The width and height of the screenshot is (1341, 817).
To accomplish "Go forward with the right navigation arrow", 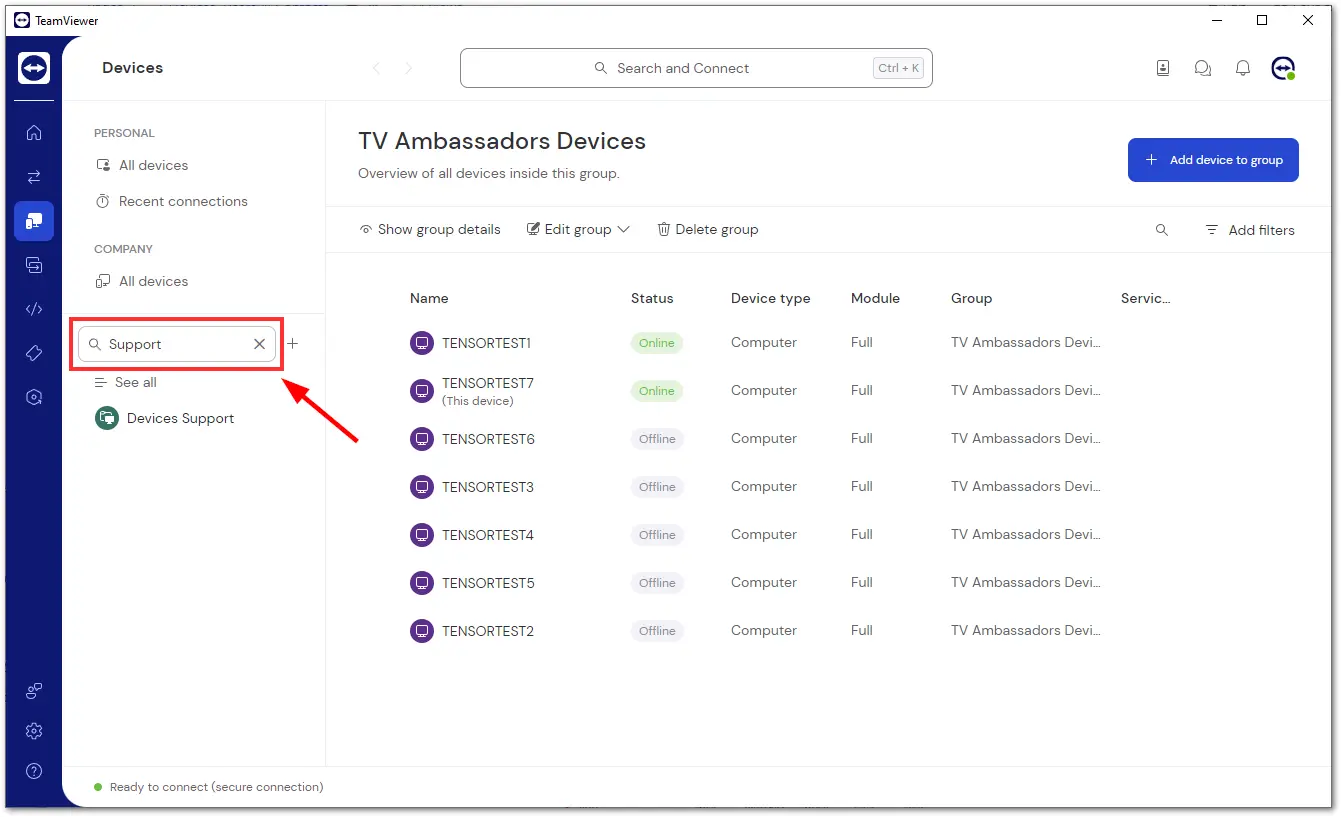I will pos(409,68).
